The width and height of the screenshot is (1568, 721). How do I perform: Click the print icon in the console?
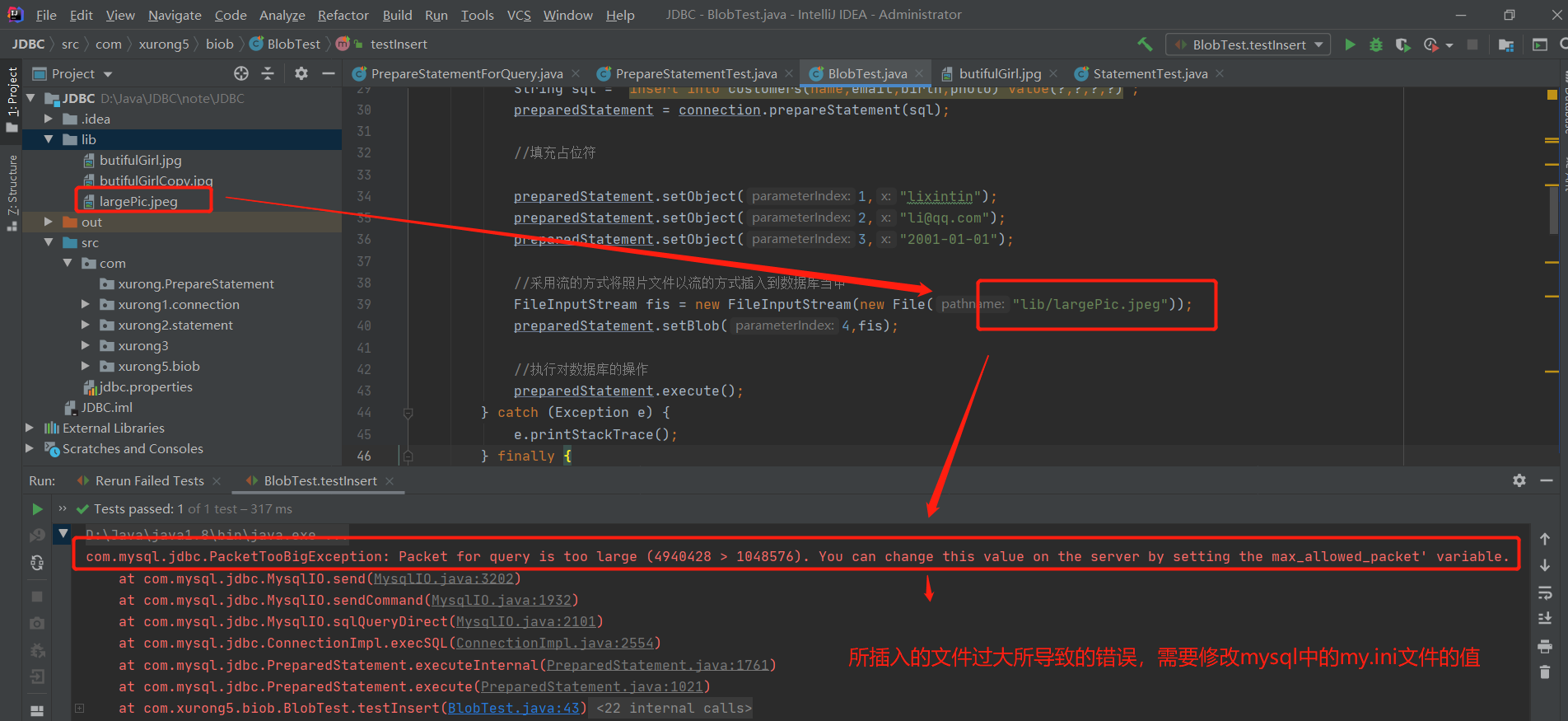[x=1545, y=646]
